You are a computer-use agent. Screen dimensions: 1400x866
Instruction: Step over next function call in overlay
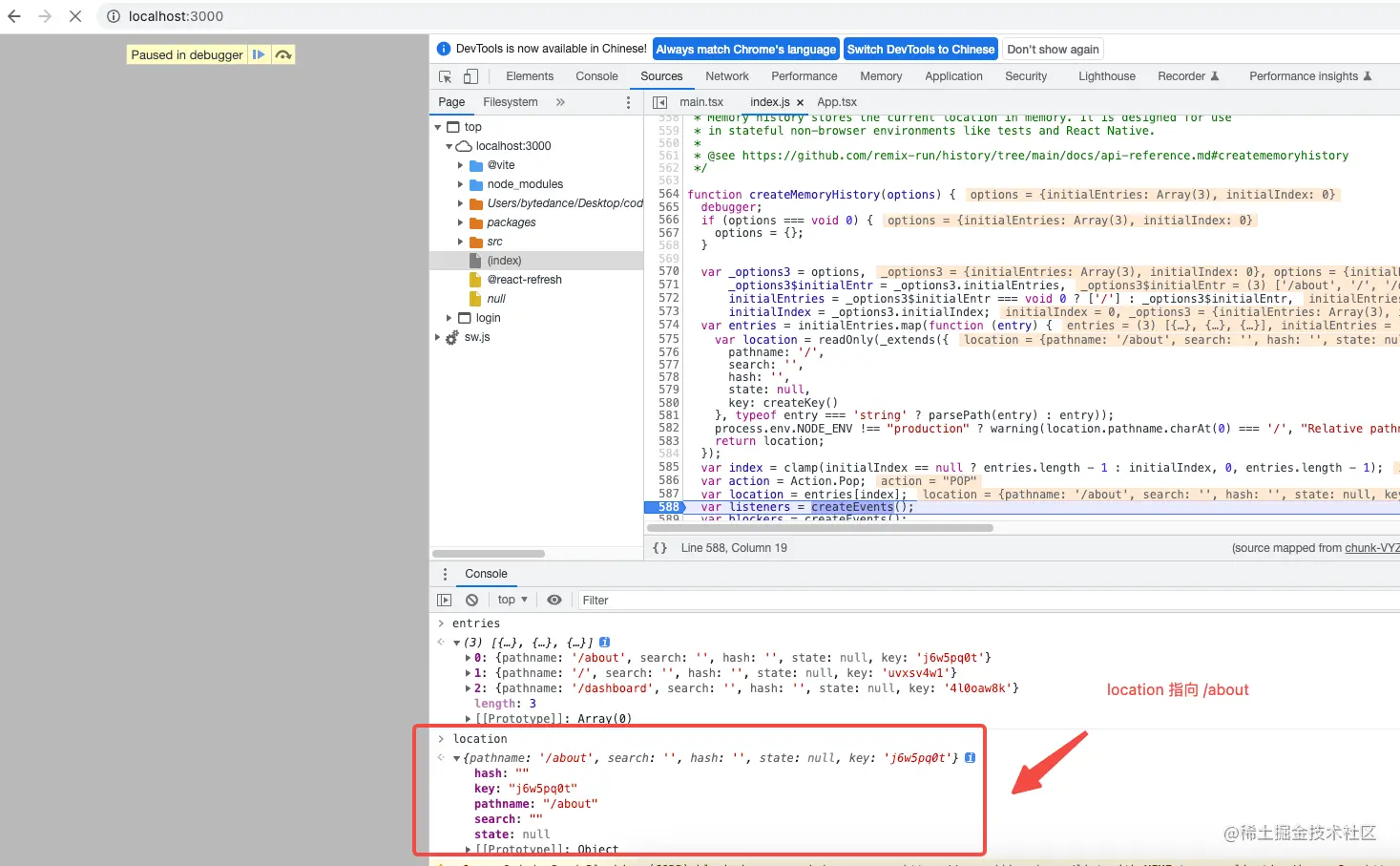point(283,55)
